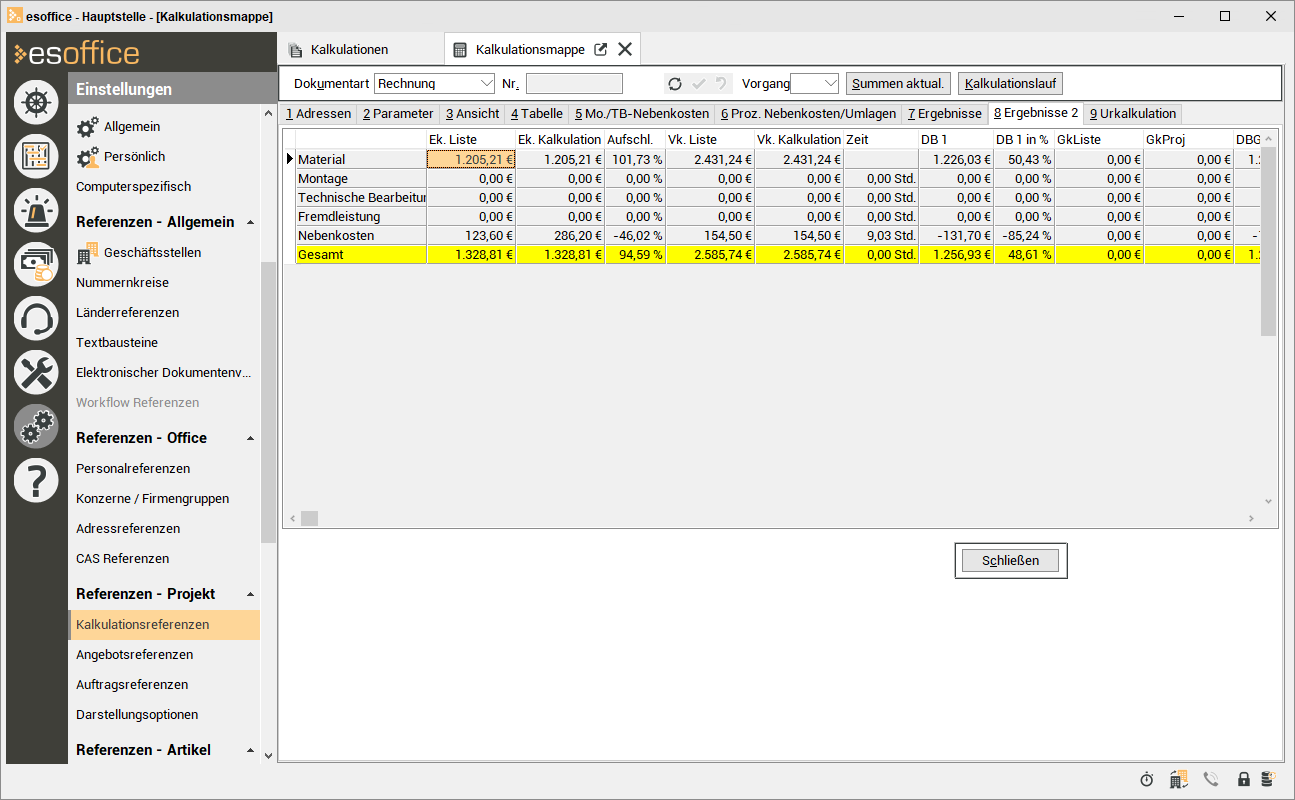The height and width of the screenshot is (800, 1295).
Task: Click the Kalkulationslauf button
Action: [1010, 84]
